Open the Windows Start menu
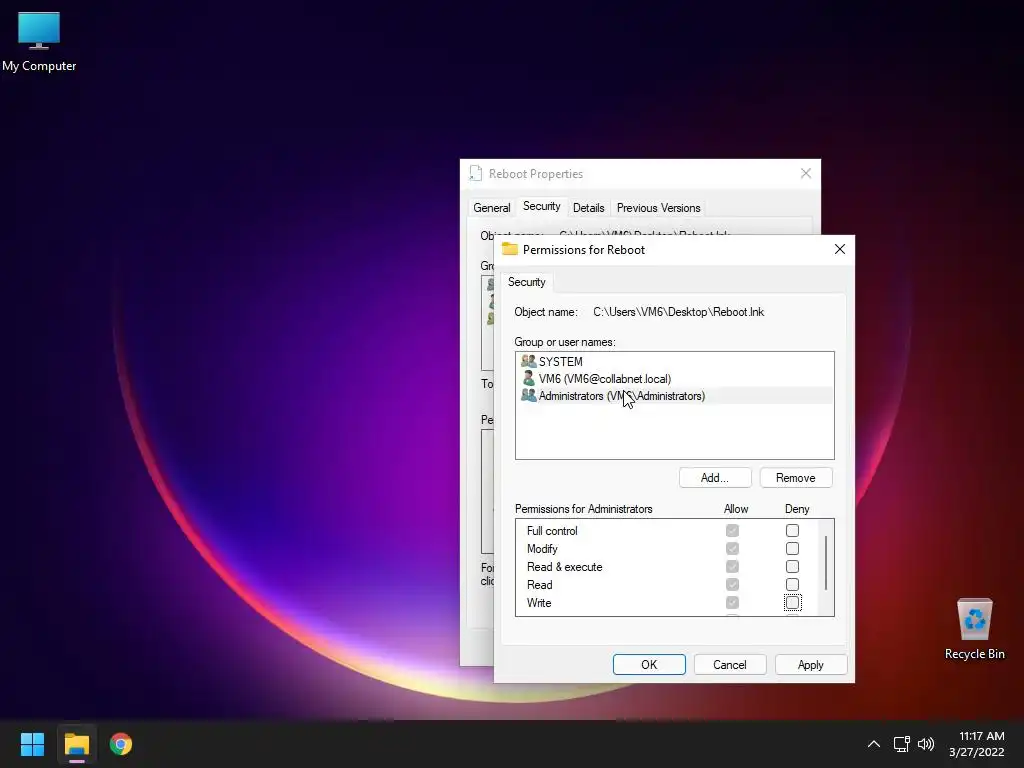This screenshot has height=768, width=1024. coord(32,744)
